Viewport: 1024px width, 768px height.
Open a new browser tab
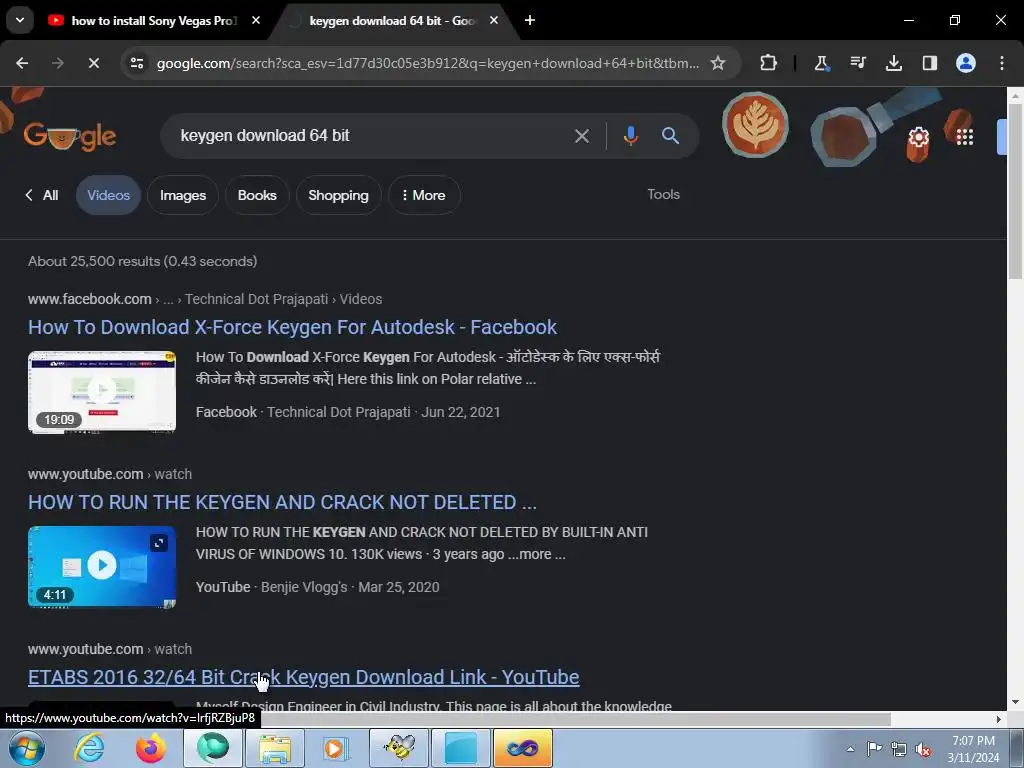click(530, 20)
